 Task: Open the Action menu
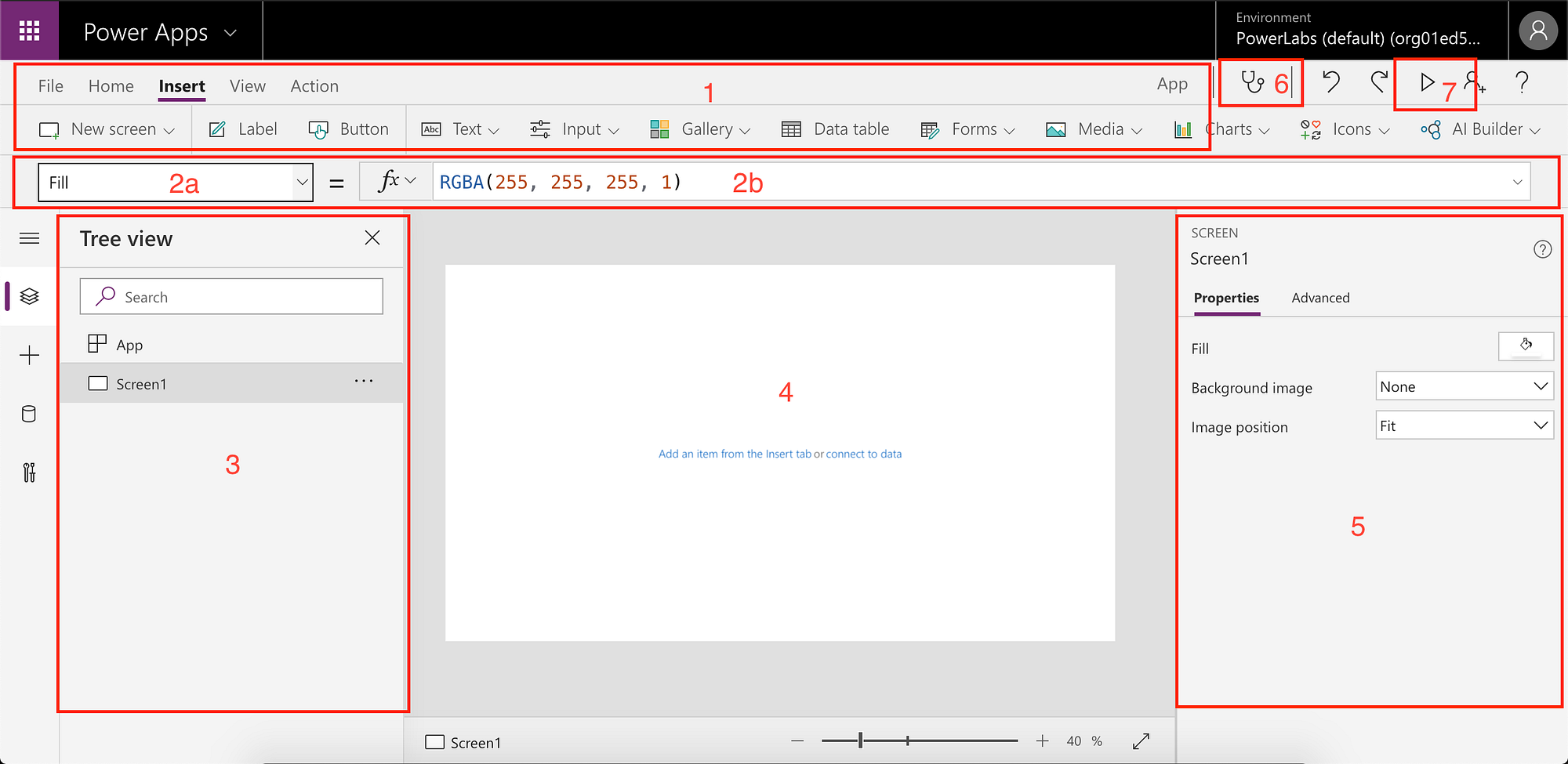click(314, 85)
